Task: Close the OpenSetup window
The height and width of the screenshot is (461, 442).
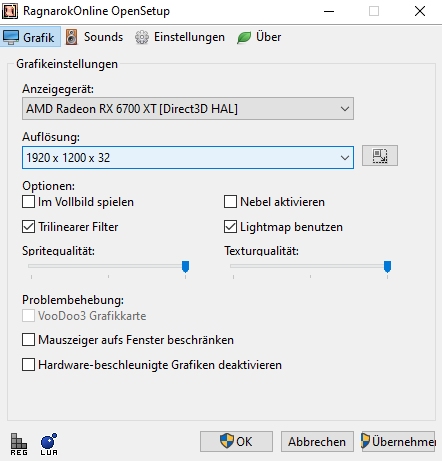Action: (420, 11)
